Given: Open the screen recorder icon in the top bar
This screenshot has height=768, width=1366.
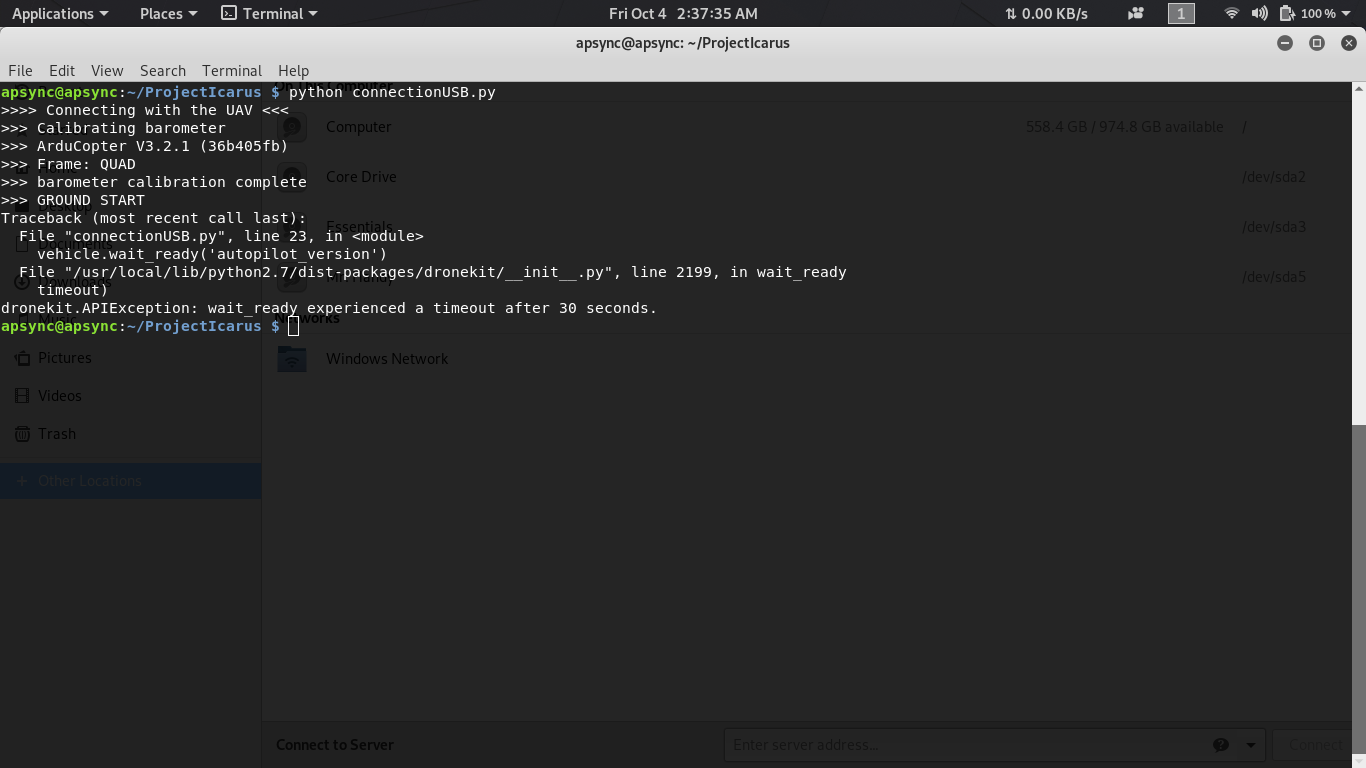Looking at the screenshot, I should (x=1135, y=13).
